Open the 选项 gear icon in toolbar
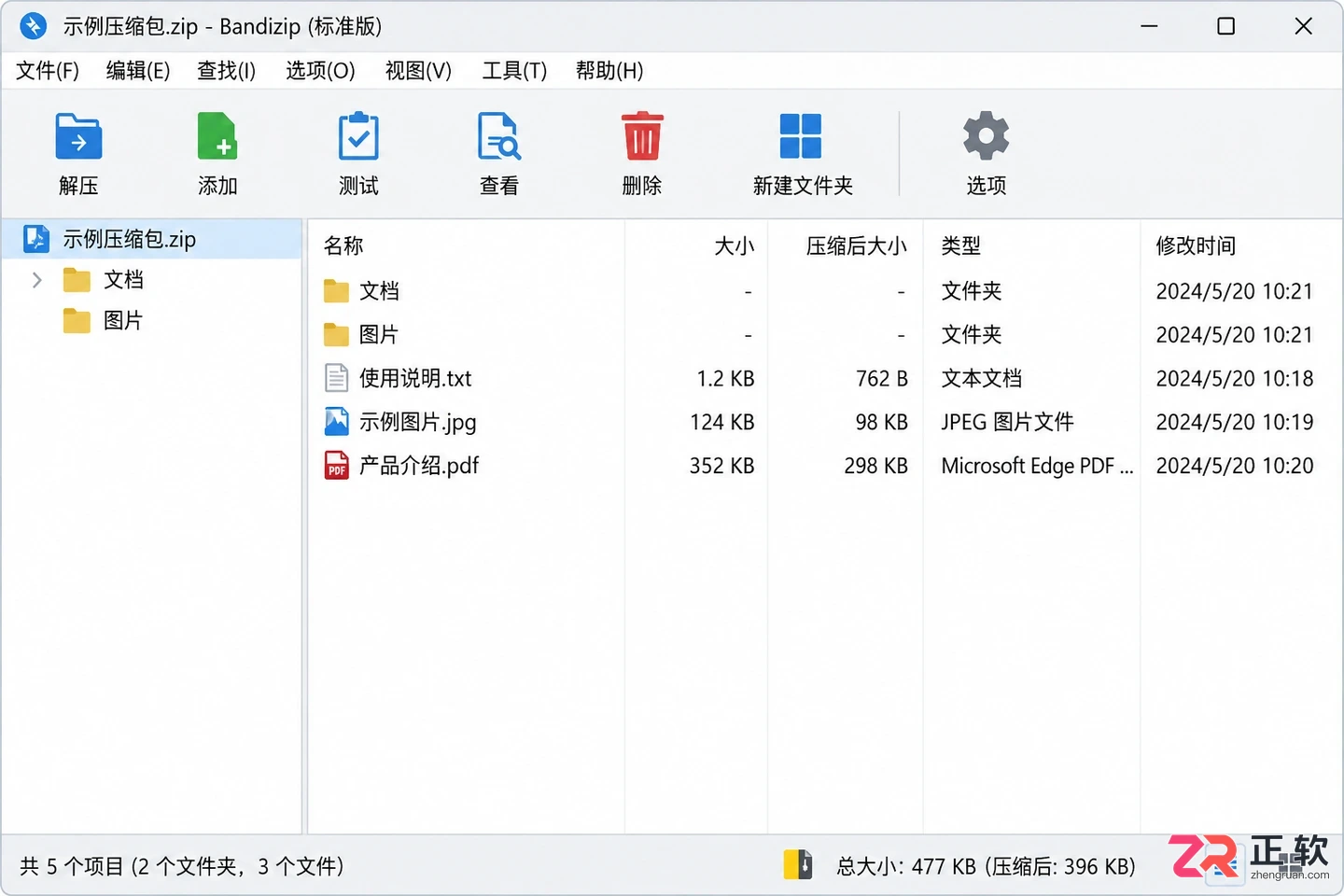 pyautogui.click(x=987, y=136)
